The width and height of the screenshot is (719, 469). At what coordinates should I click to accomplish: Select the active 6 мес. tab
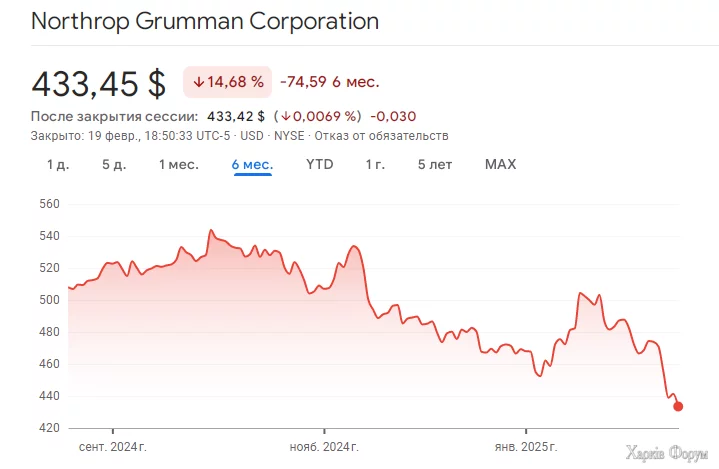tap(252, 164)
